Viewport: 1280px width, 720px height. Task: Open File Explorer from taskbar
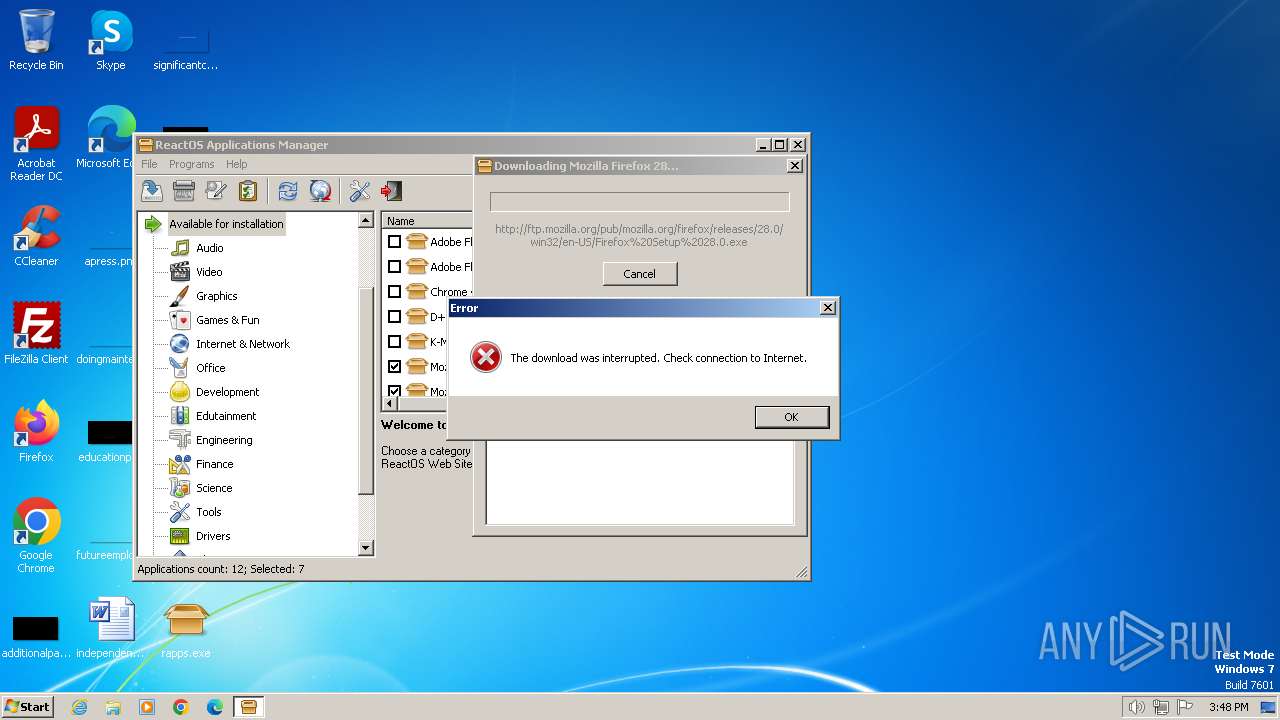pos(113,707)
